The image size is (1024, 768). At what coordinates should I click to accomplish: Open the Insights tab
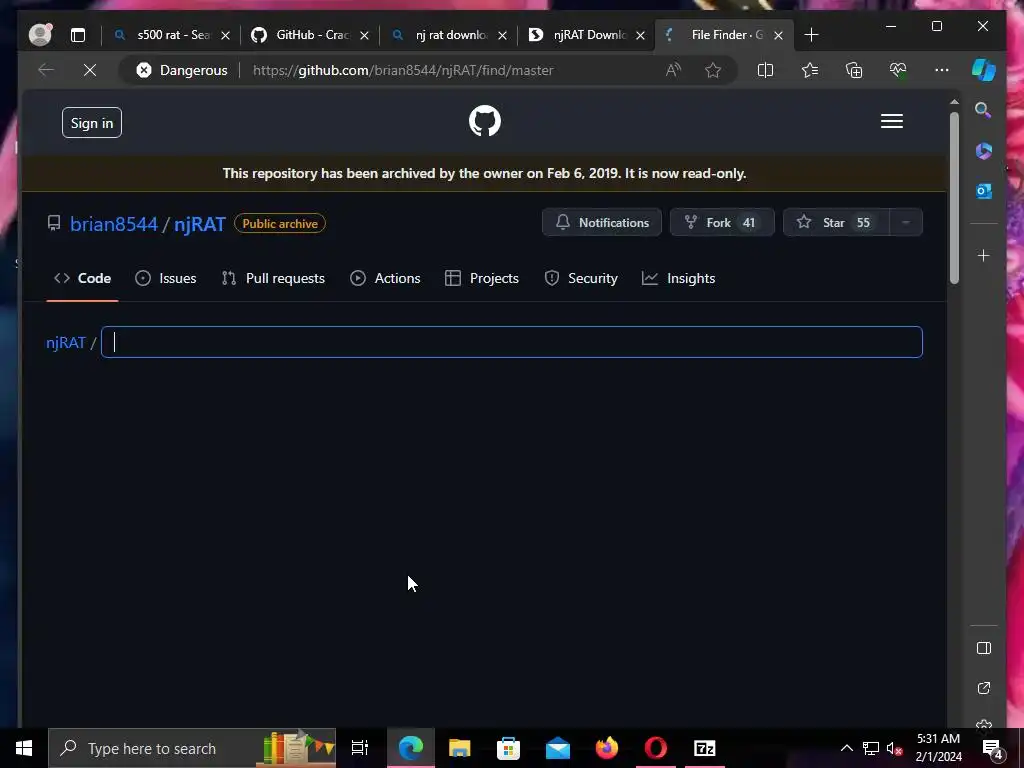click(x=679, y=278)
